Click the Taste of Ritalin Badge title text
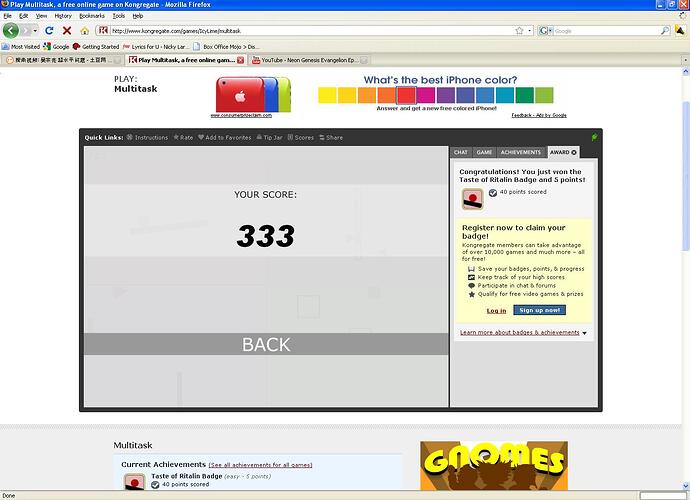This screenshot has height=500, width=690. point(187,476)
